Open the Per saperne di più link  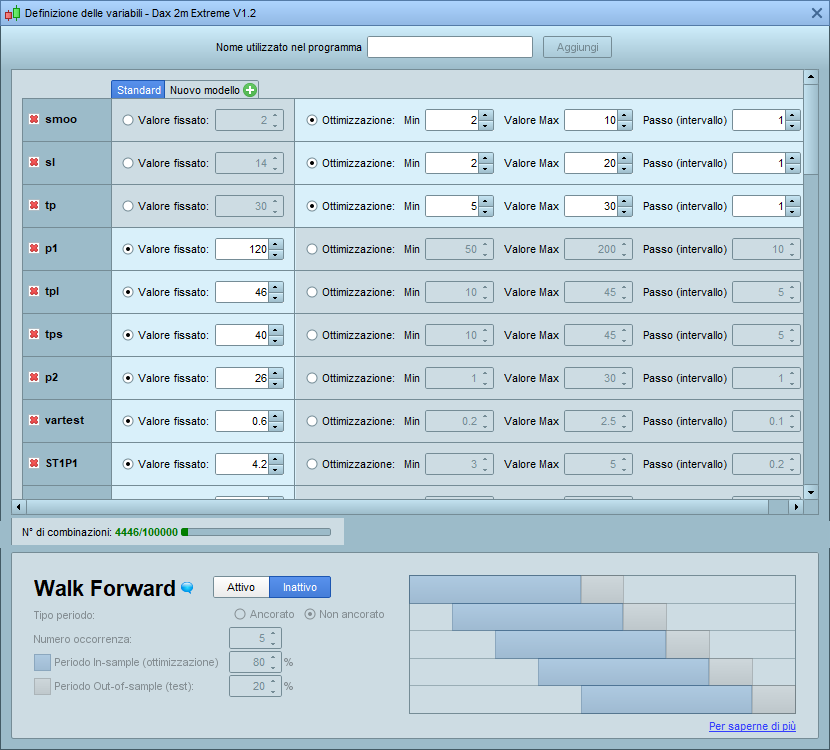752,726
